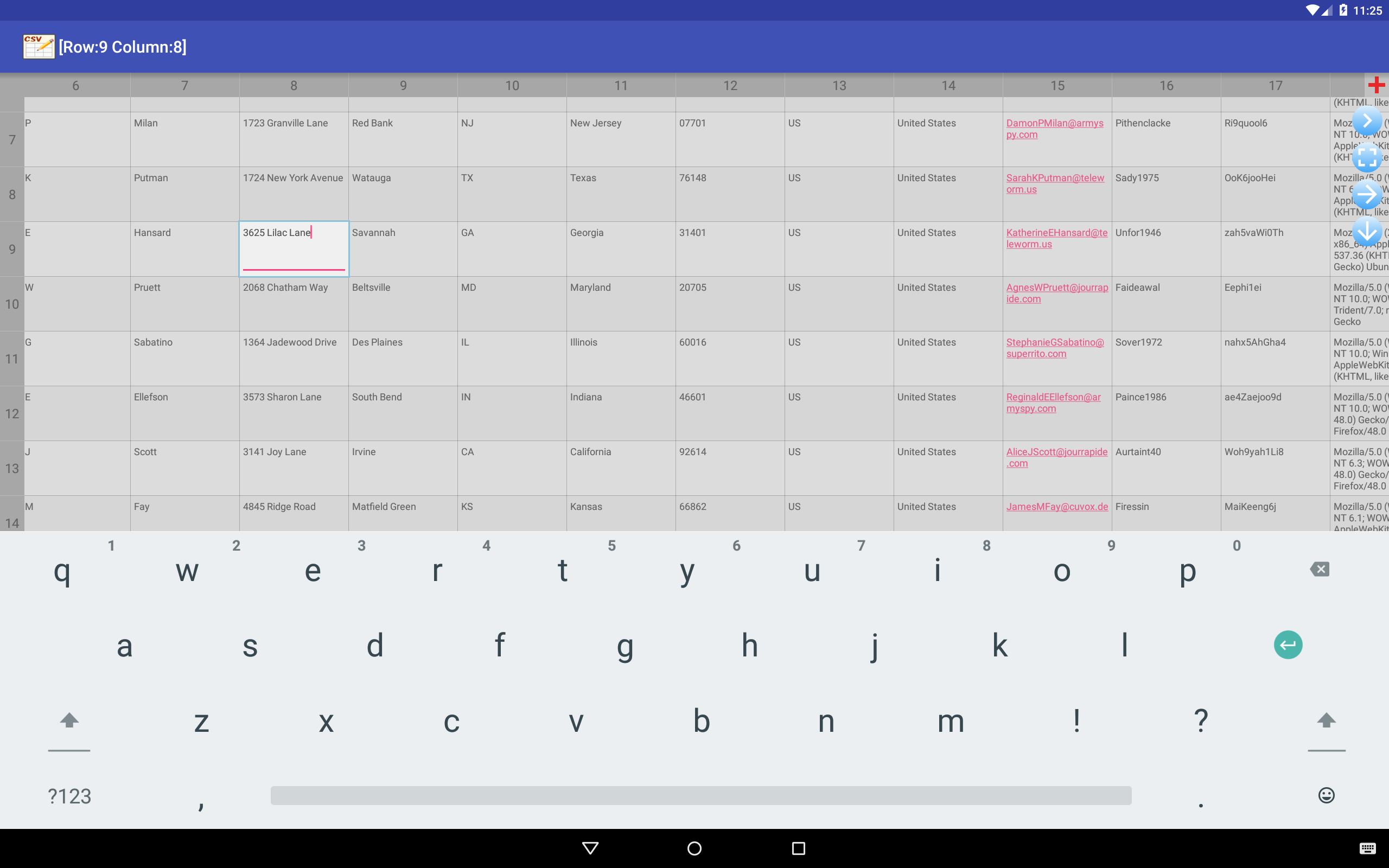1389x868 pixels.
Task: Open email link JamesMFay@cuvox.de
Action: click(1057, 506)
